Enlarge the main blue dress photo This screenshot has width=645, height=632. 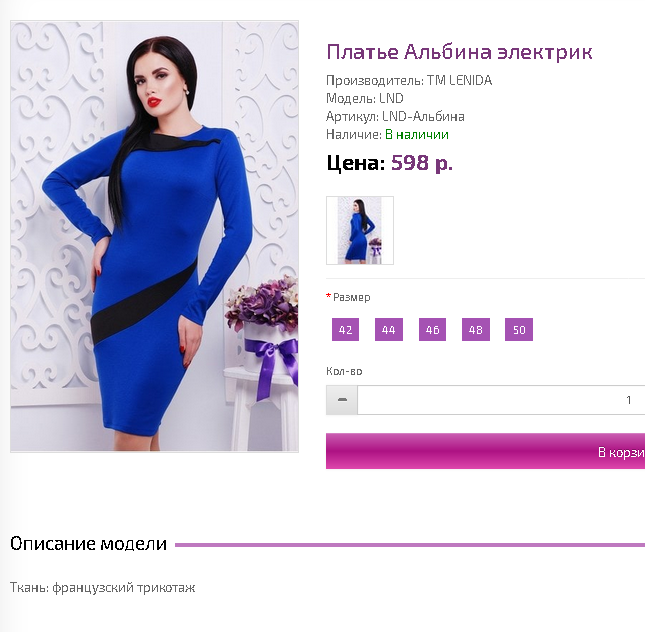point(154,237)
